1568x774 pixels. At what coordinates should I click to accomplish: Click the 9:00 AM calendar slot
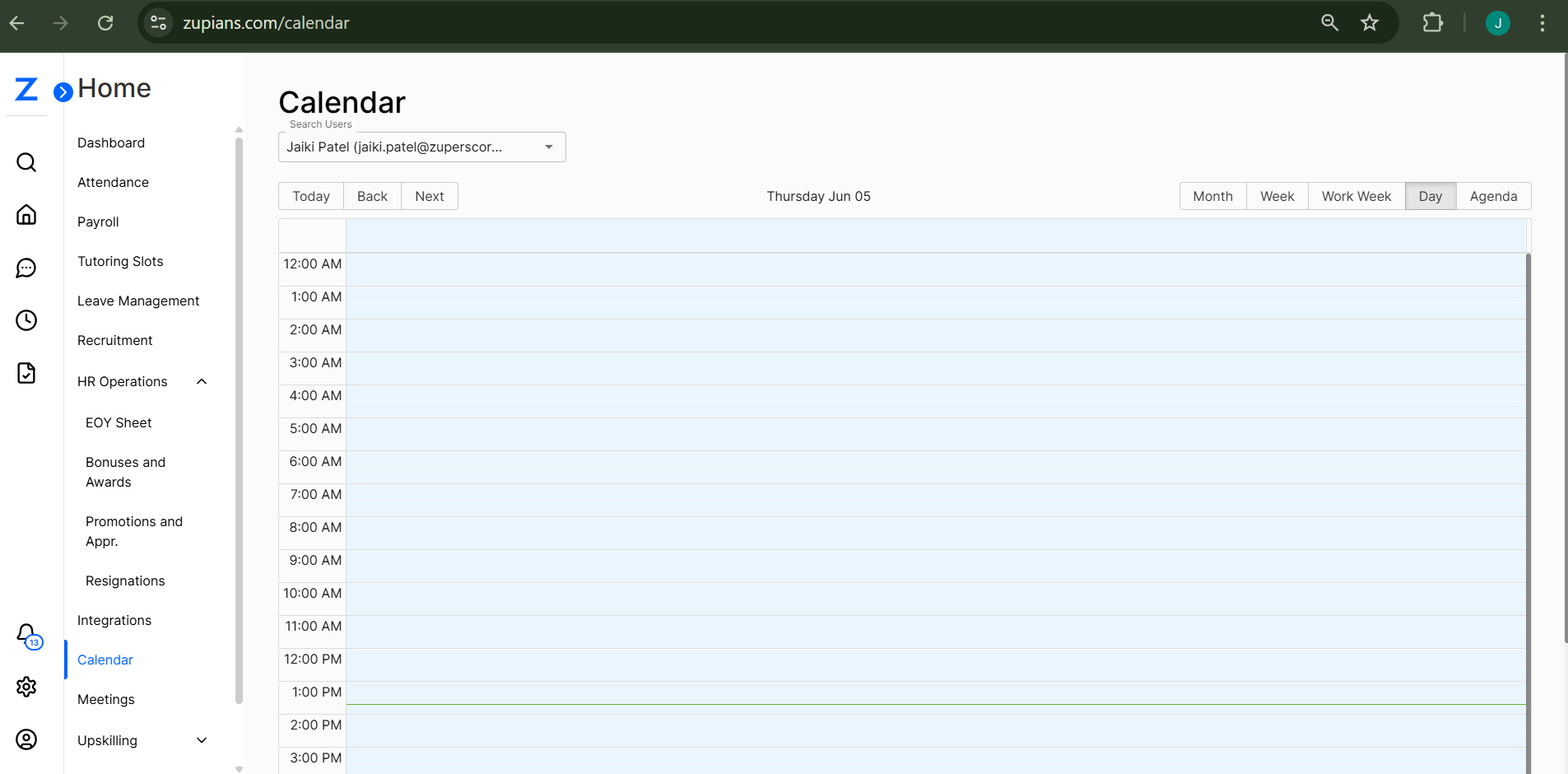(x=905, y=567)
